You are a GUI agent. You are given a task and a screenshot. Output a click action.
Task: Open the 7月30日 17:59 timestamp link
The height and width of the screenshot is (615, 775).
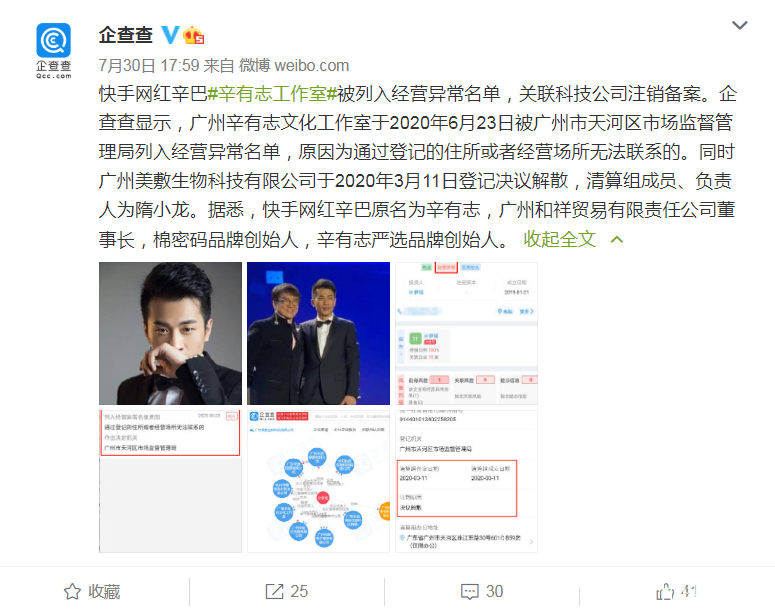(x=148, y=65)
